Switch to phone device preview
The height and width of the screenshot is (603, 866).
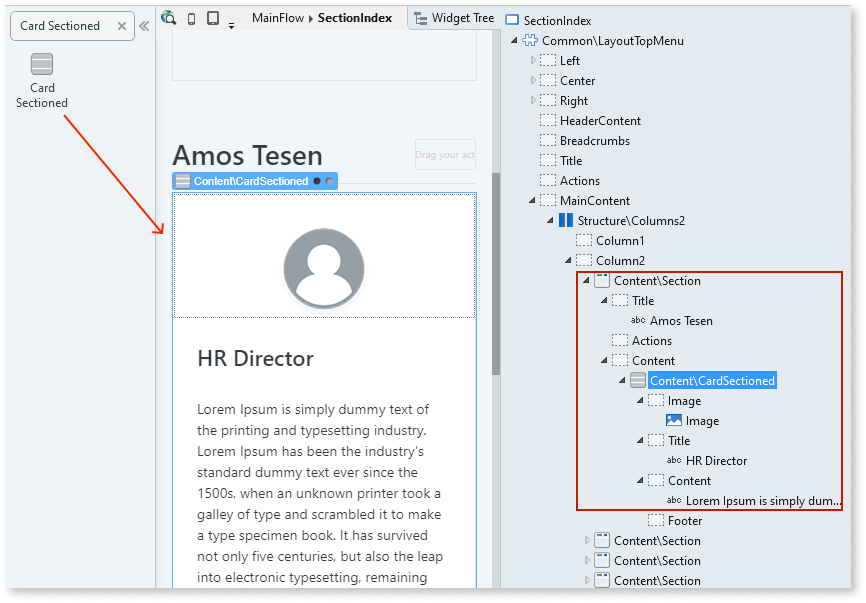[x=192, y=18]
